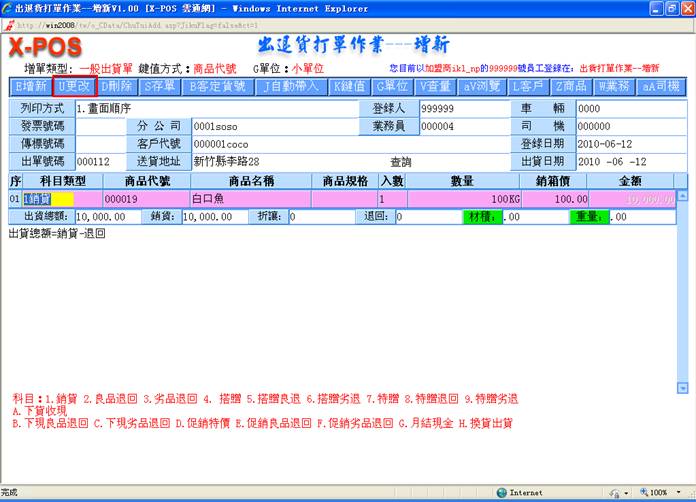Click the V查量 quantity check button
This screenshot has width=696, height=502.
[436, 86]
